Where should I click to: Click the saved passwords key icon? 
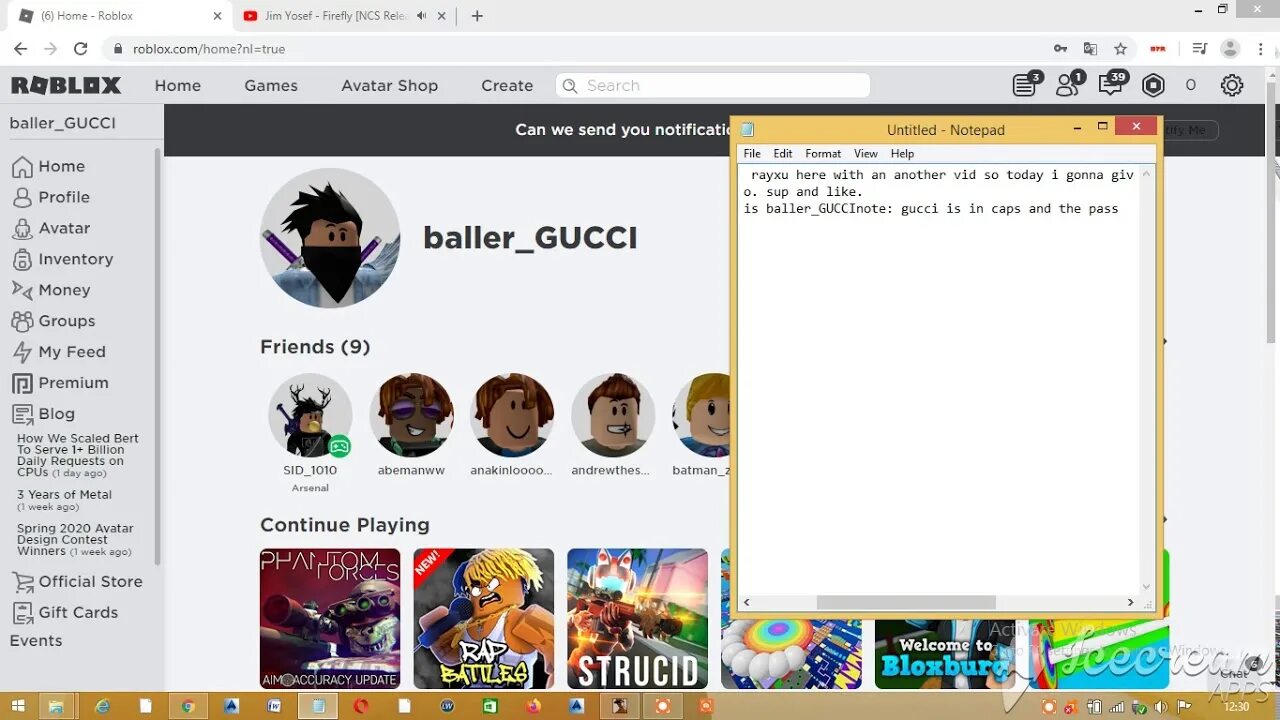pyautogui.click(x=1060, y=48)
